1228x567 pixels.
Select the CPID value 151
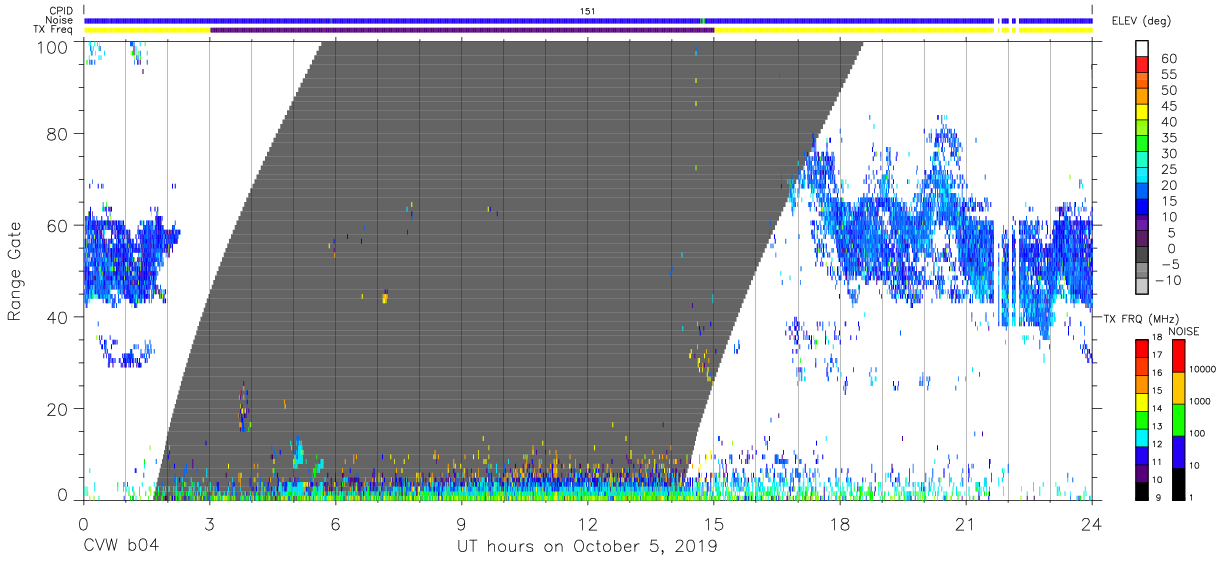tap(588, 10)
